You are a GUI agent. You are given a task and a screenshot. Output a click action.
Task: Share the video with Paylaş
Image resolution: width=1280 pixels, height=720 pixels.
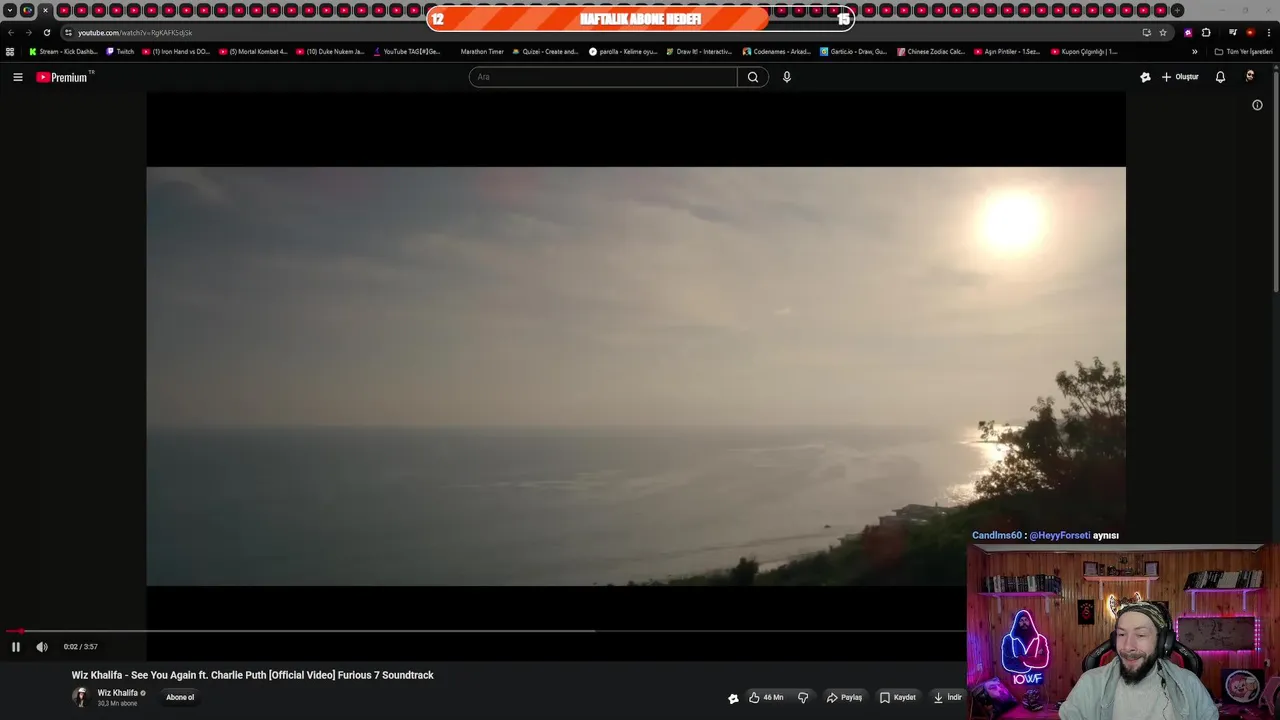(844, 698)
